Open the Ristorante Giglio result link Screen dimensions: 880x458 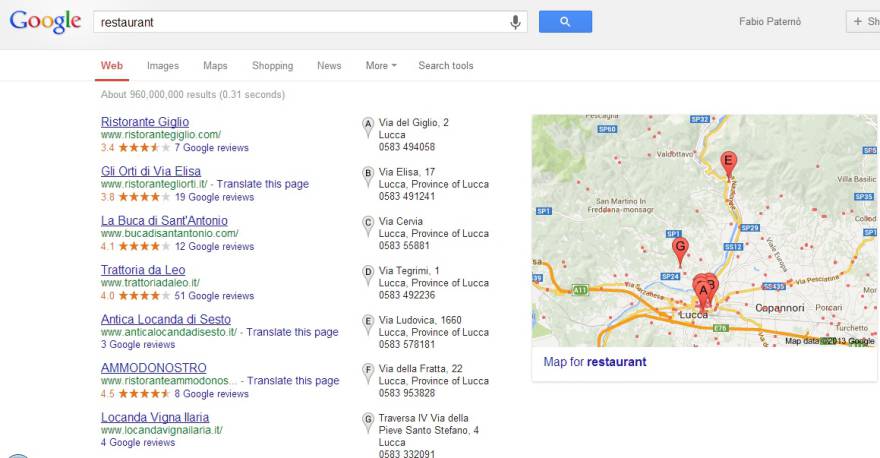pyautogui.click(x=145, y=122)
